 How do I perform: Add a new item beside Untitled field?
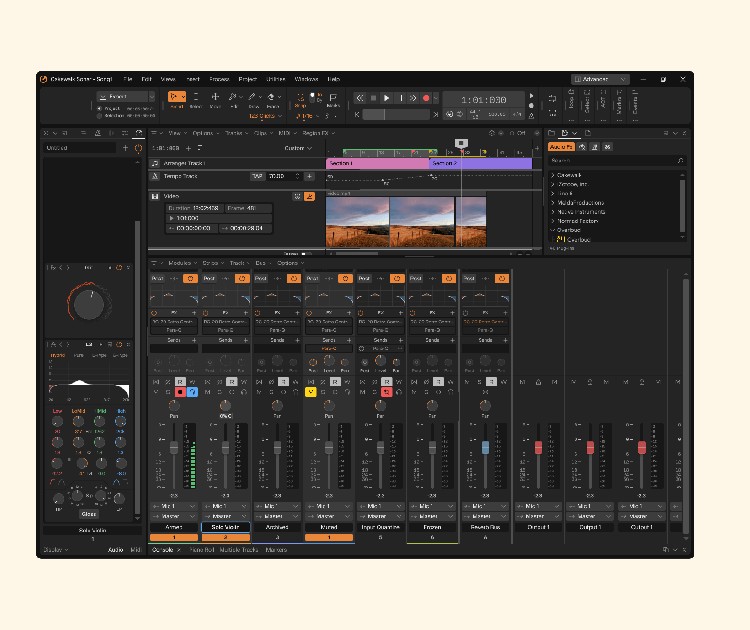[125, 148]
